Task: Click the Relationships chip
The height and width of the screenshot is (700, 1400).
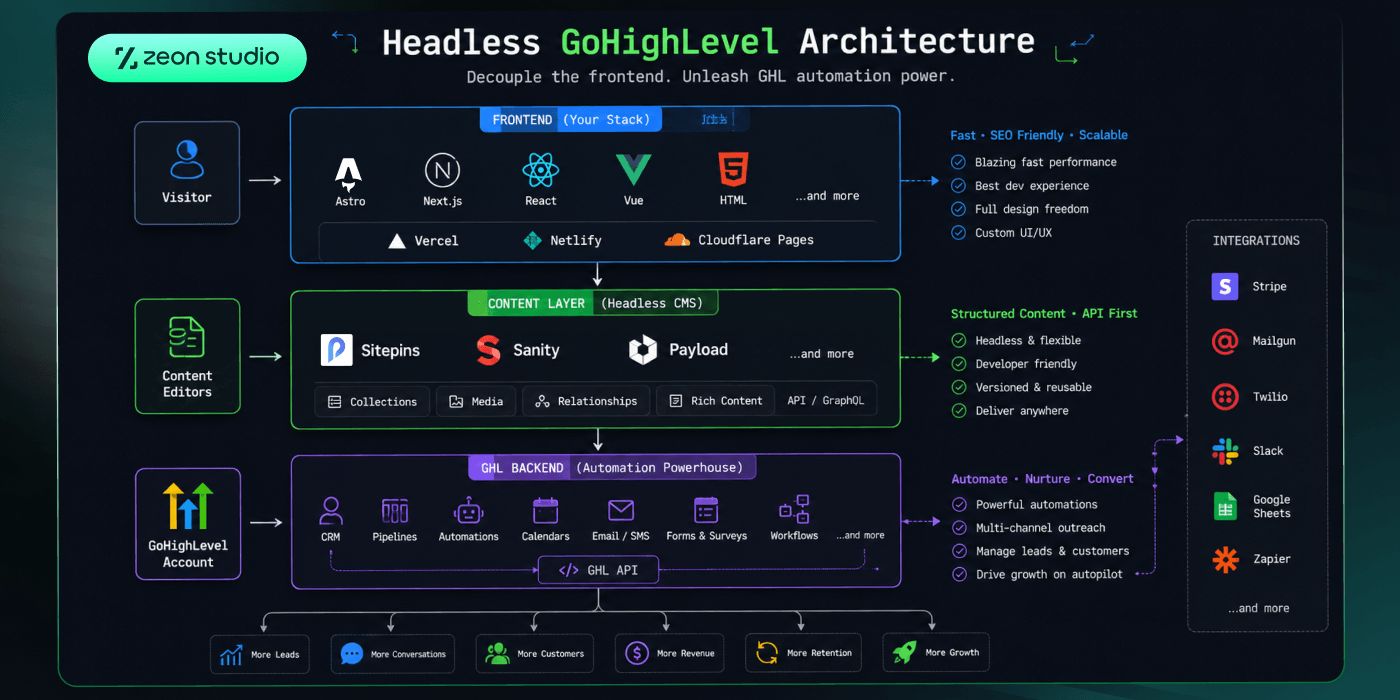Action: tap(586, 402)
